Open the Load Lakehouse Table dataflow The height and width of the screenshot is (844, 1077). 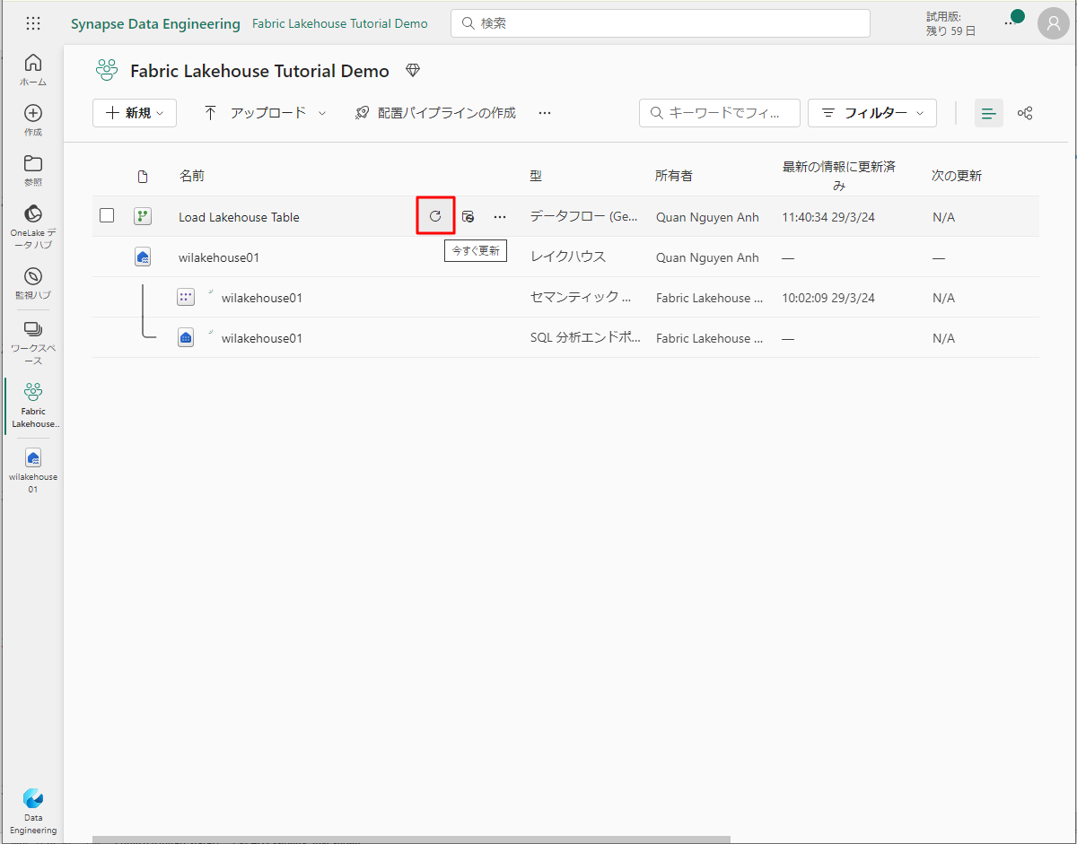[x=239, y=217]
